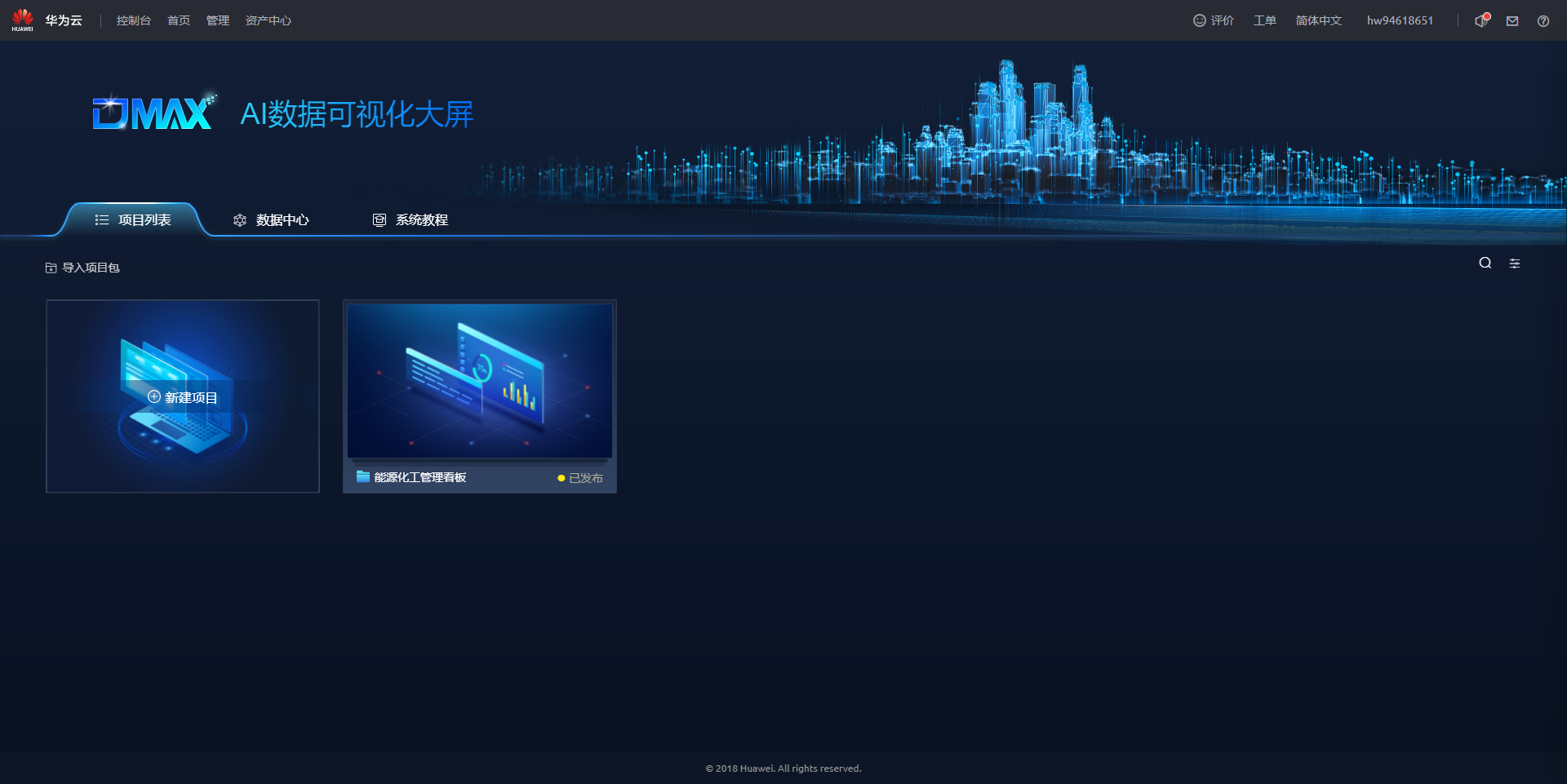Switch to the 数据中心 tab
Image resolution: width=1567 pixels, height=784 pixels.
pos(271,220)
